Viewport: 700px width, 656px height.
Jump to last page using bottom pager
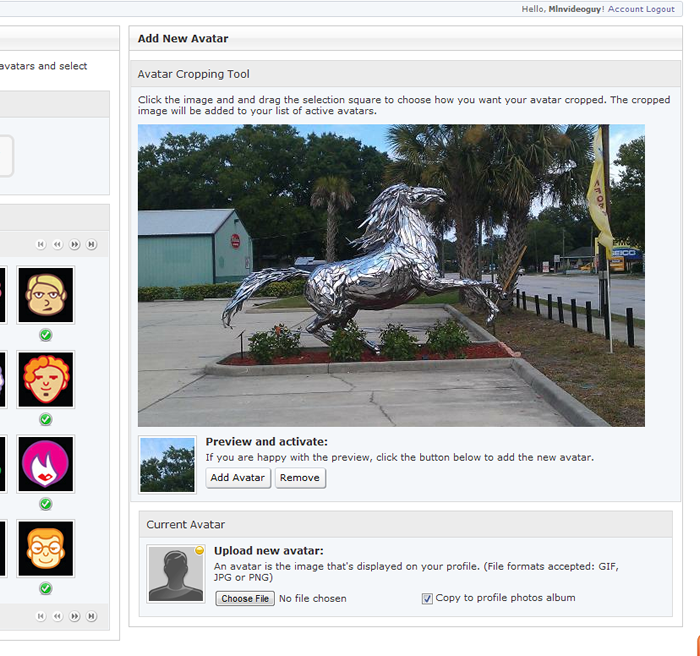(91, 617)
